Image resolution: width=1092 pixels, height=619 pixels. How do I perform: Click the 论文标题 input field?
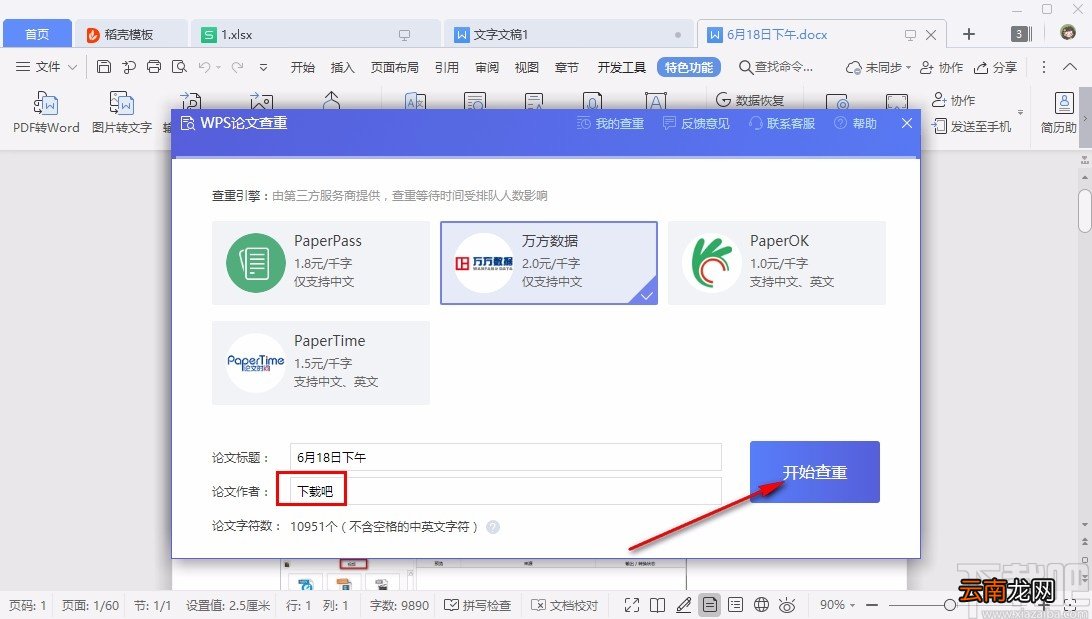click(x=506, y=457)
